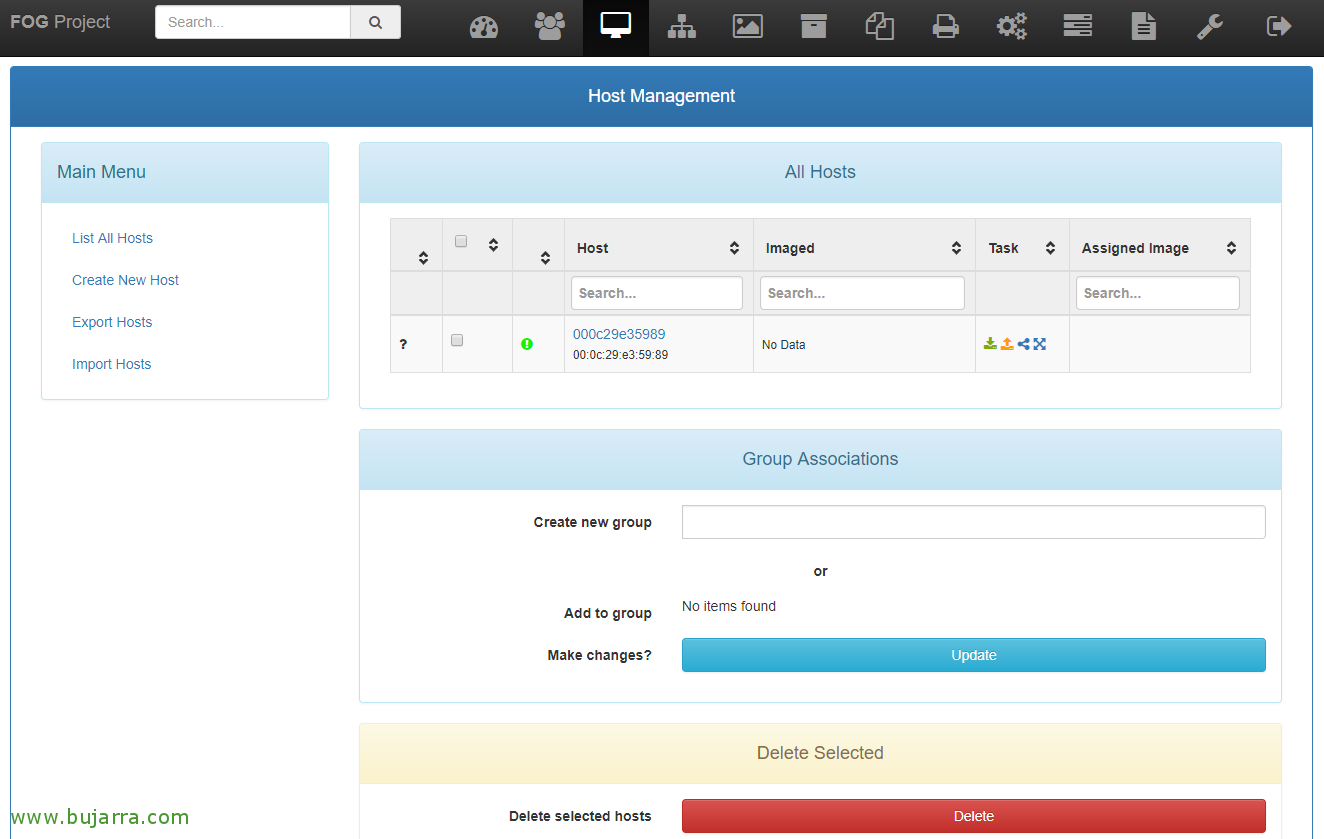This screenshot has height=839, width=1324.
Task: Click the Host Management title bar
Action: point(661,96)
